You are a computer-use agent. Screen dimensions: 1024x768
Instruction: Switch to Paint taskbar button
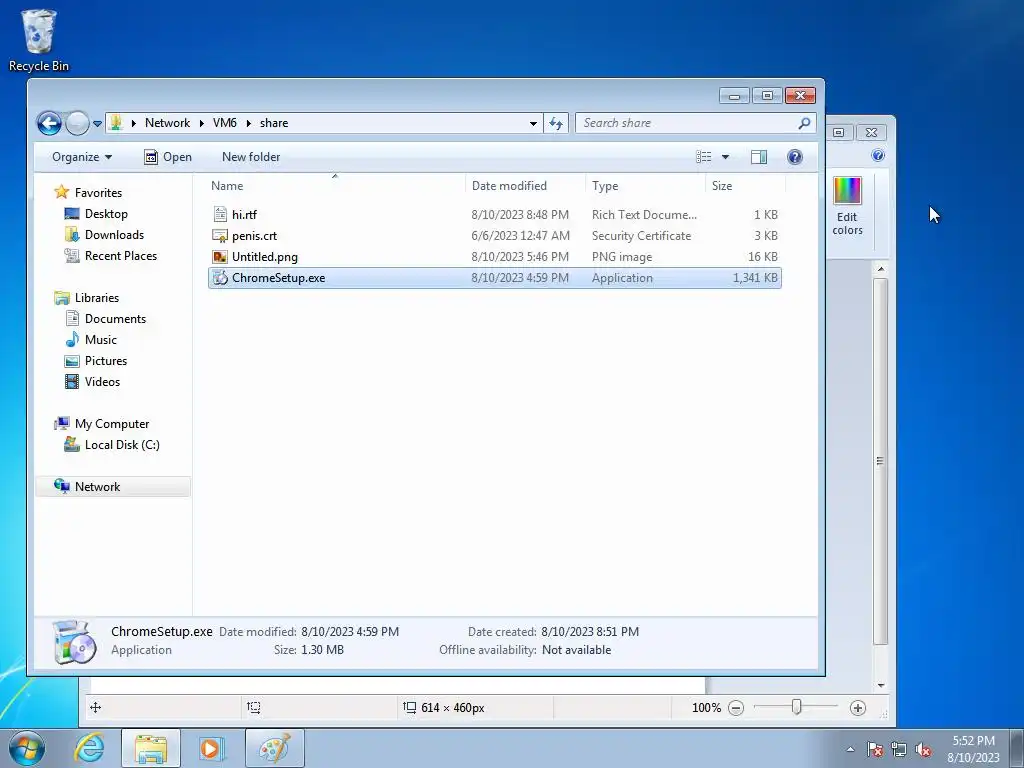pos(275,748)
